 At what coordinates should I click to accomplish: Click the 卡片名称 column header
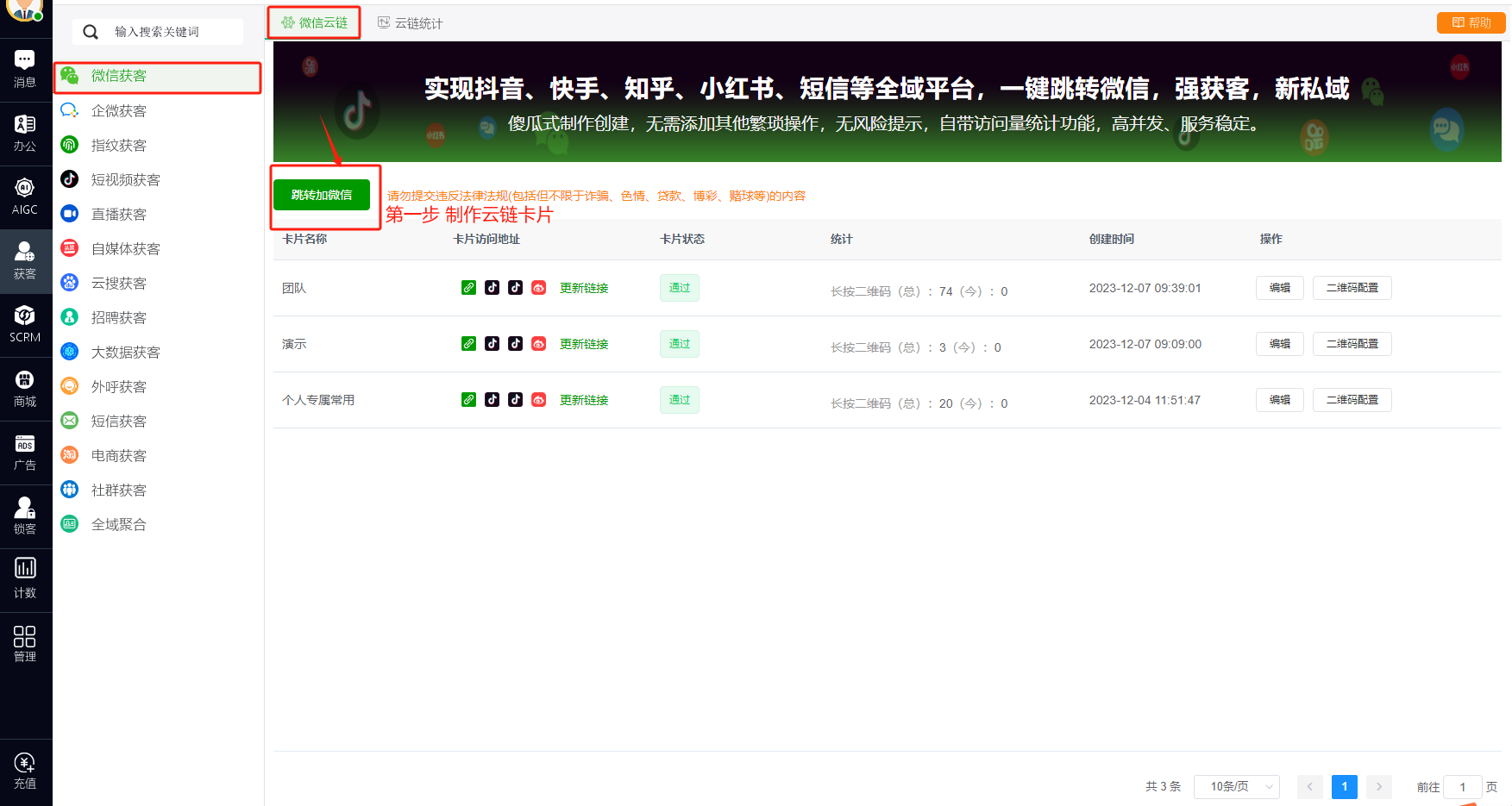coord(304,239)
